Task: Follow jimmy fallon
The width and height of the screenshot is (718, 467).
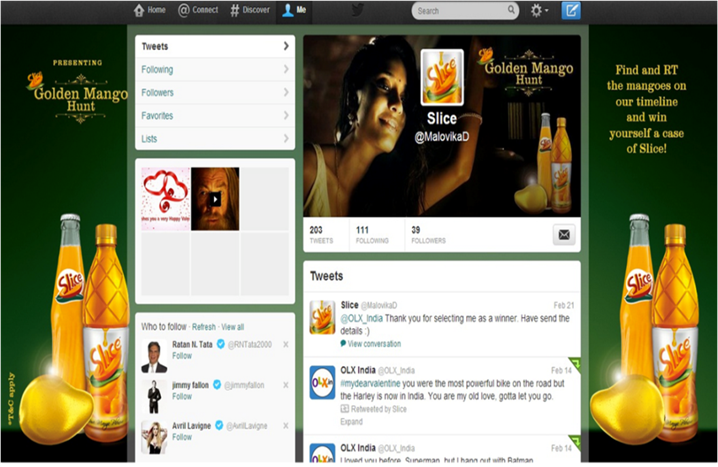Action: [182, 396]
